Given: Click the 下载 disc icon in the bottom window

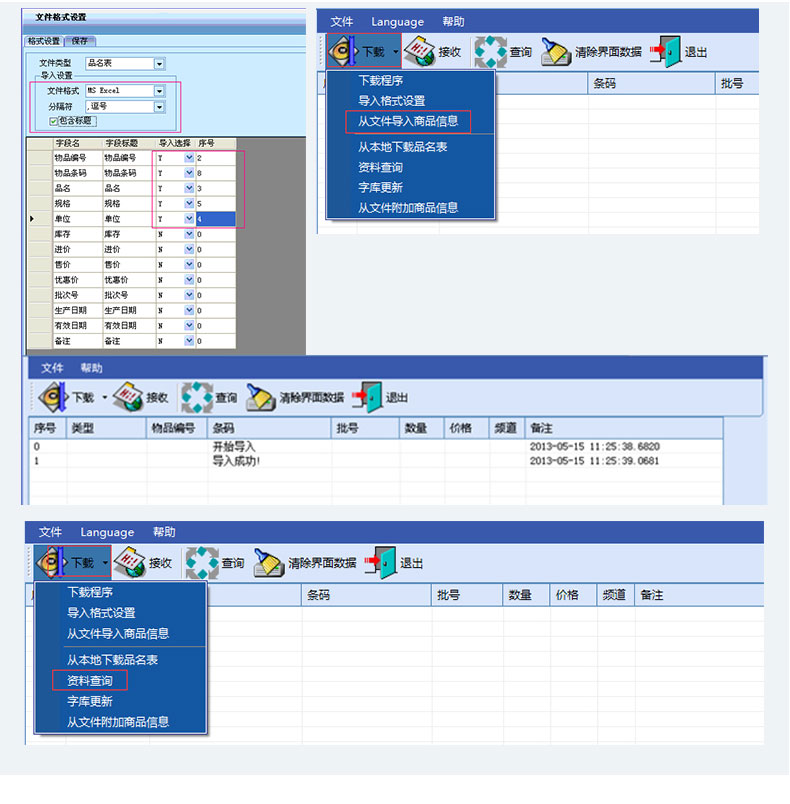Looking at the screenshot, I should coord(51,562).
